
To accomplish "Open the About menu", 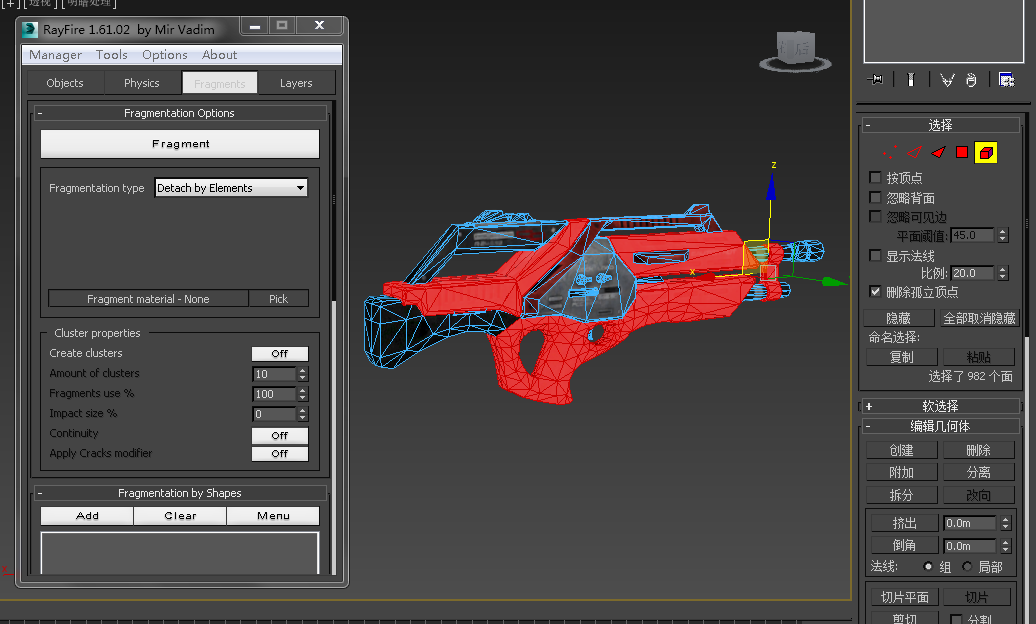I will click(219, 55).
